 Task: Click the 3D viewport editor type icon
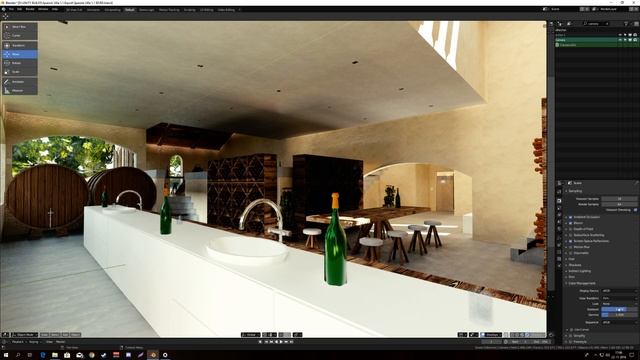5,334
